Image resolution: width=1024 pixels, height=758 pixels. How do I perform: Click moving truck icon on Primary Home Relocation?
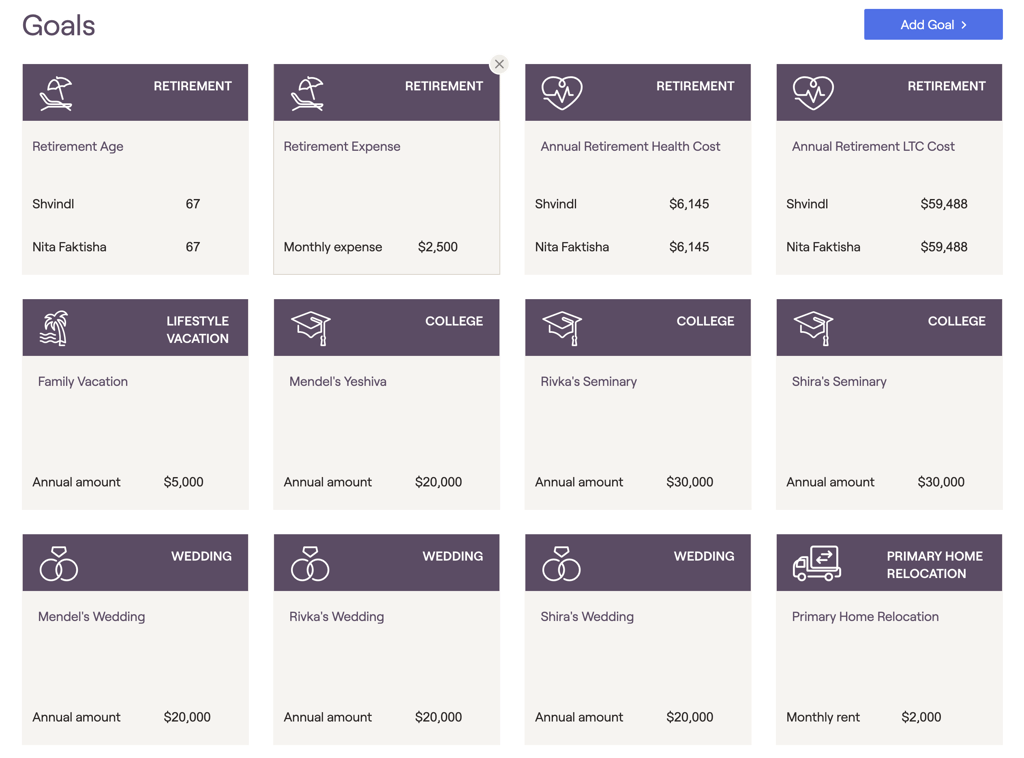[816, 563]
